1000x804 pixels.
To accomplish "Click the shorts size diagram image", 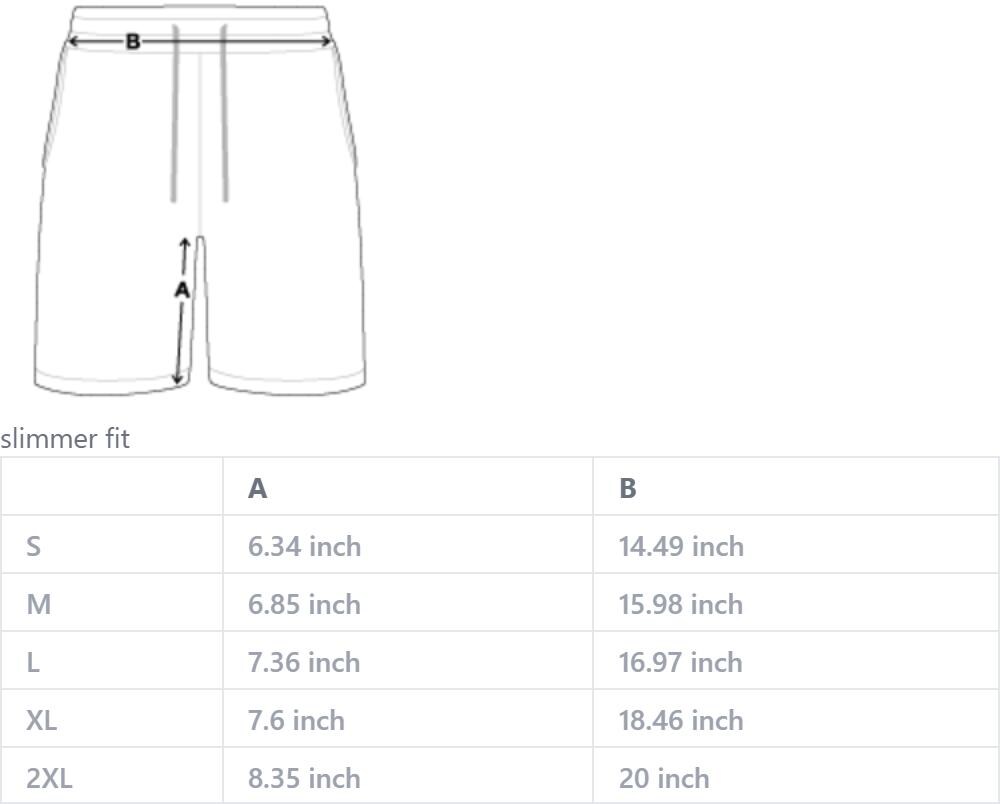I will (x=200, y=200).
